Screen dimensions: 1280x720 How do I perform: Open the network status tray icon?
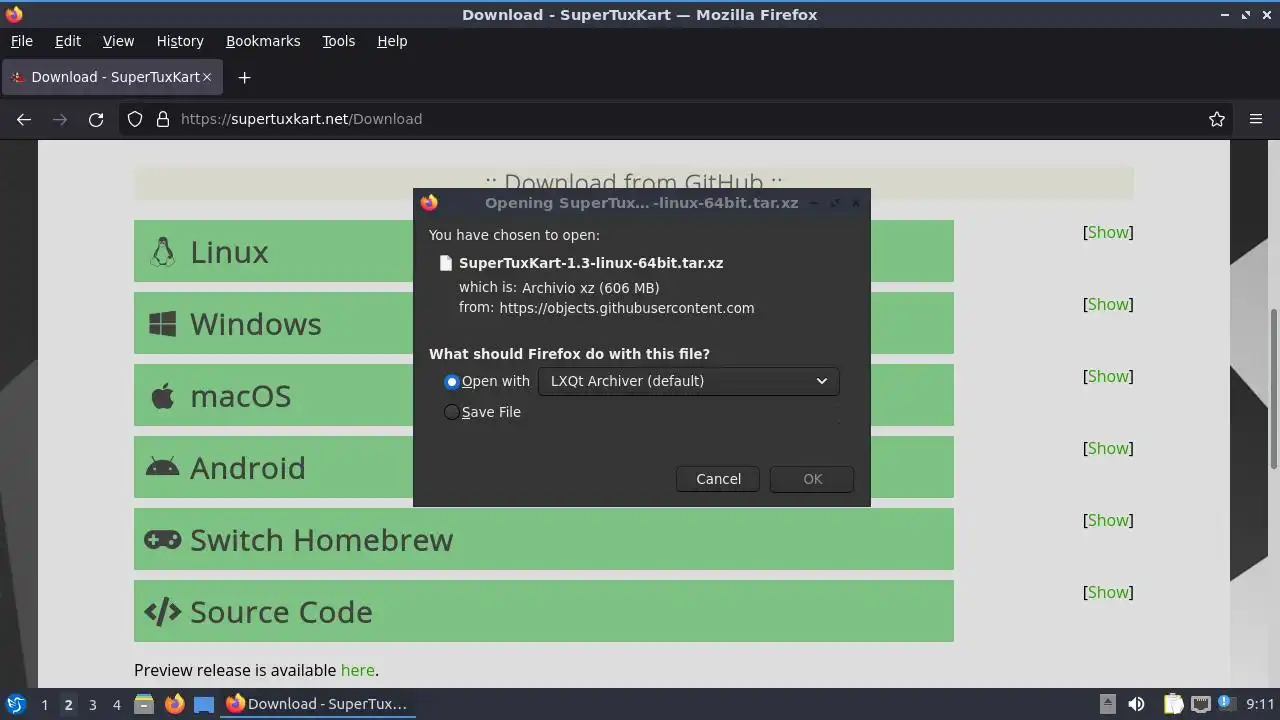pos(1201,704)
